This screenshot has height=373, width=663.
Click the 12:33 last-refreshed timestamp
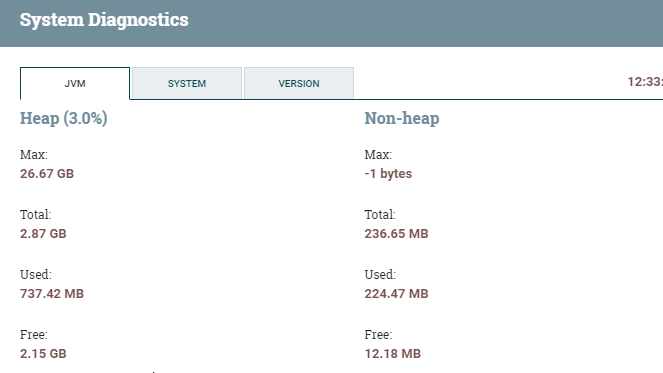point(645,82)
